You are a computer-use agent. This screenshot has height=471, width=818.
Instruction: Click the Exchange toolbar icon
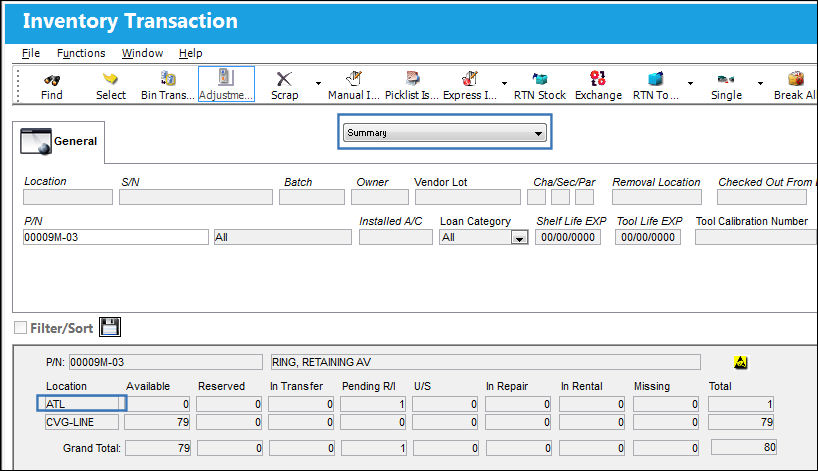click(598, 78)
